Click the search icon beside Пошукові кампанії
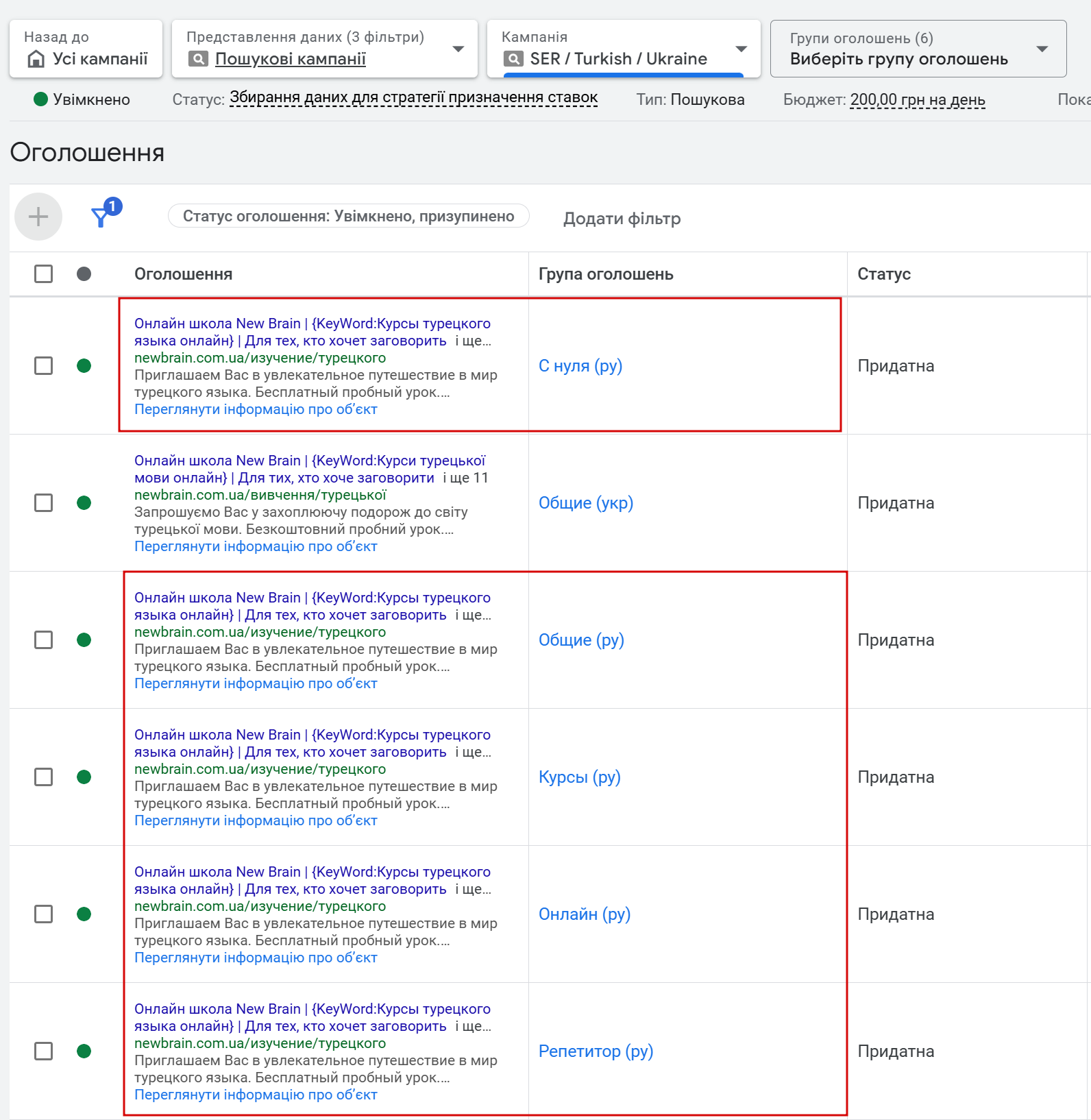1091x1120 pixels. (198, 59)
